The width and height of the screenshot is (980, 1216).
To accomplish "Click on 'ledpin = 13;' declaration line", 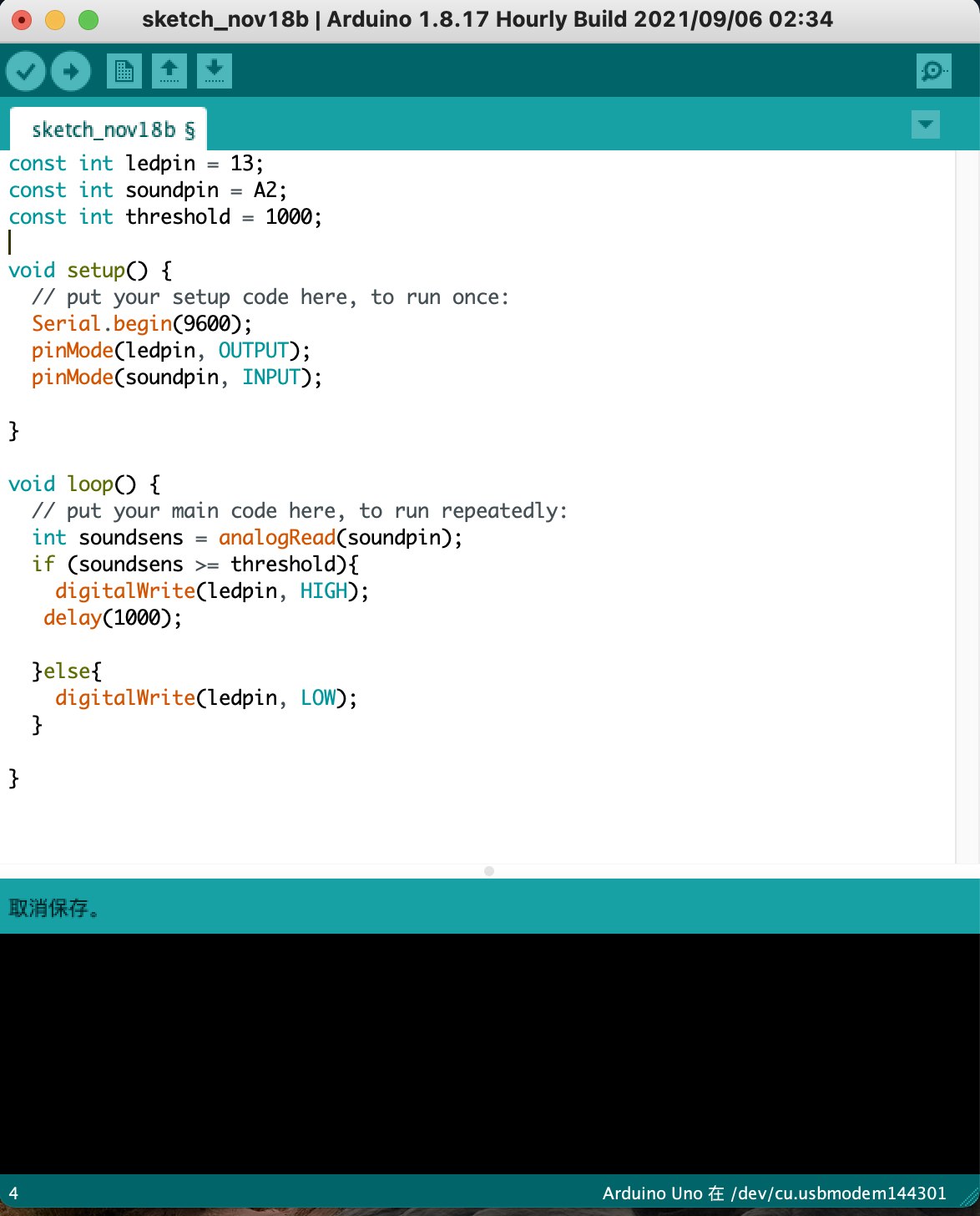I will (x=136, y=164).
